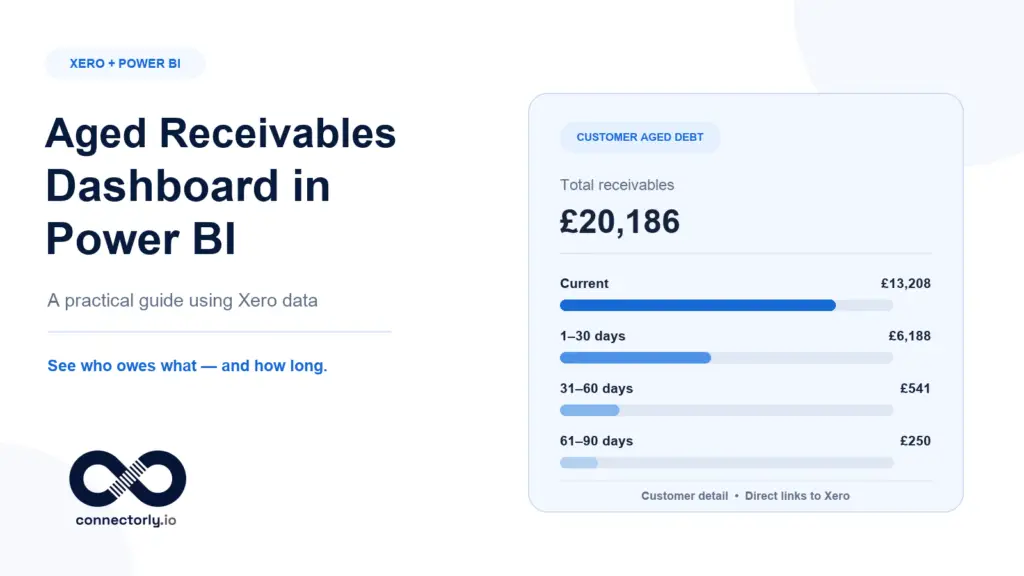The image size is (1024, 576).
Task: Click the Aged Receivables Dashboard heading
Action: tap(221, 186)
